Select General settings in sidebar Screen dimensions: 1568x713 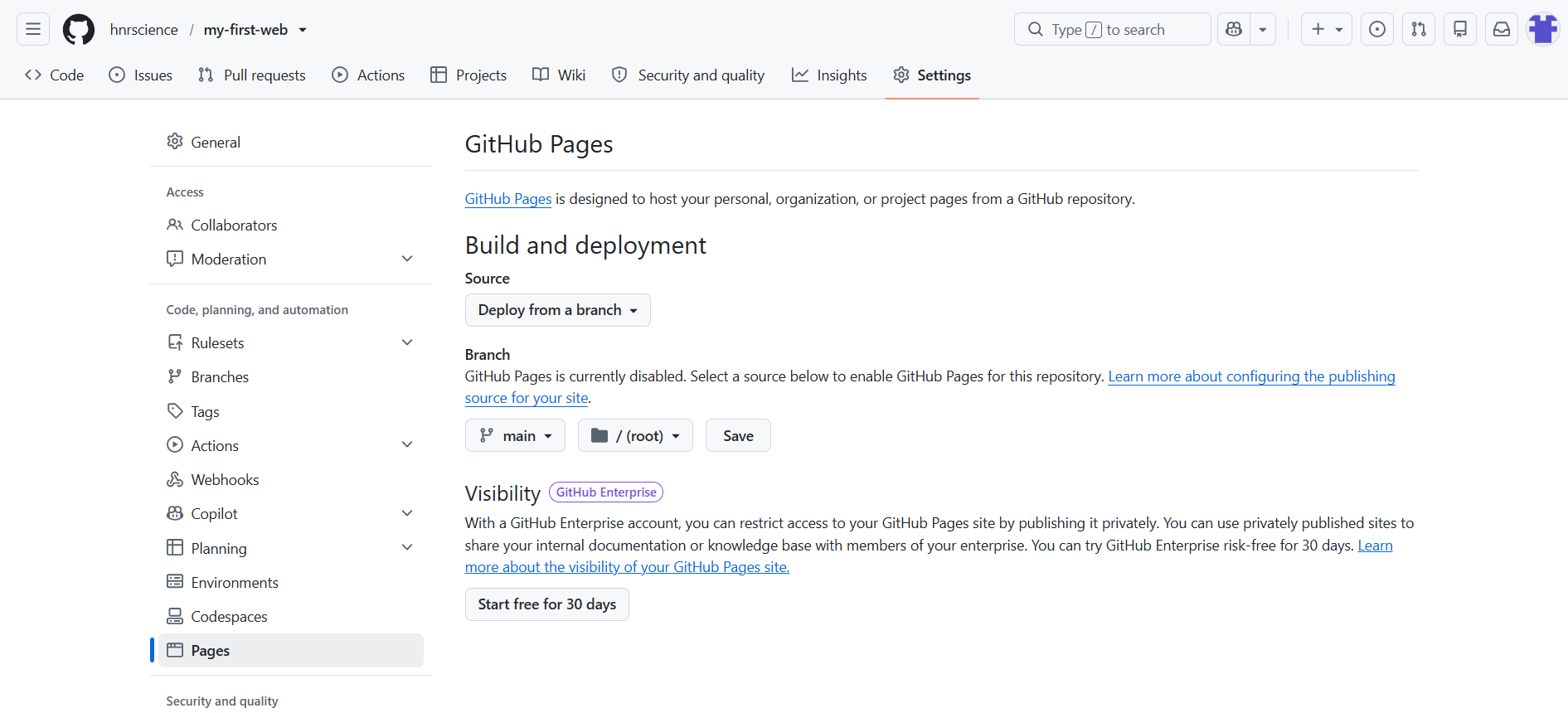291,142
